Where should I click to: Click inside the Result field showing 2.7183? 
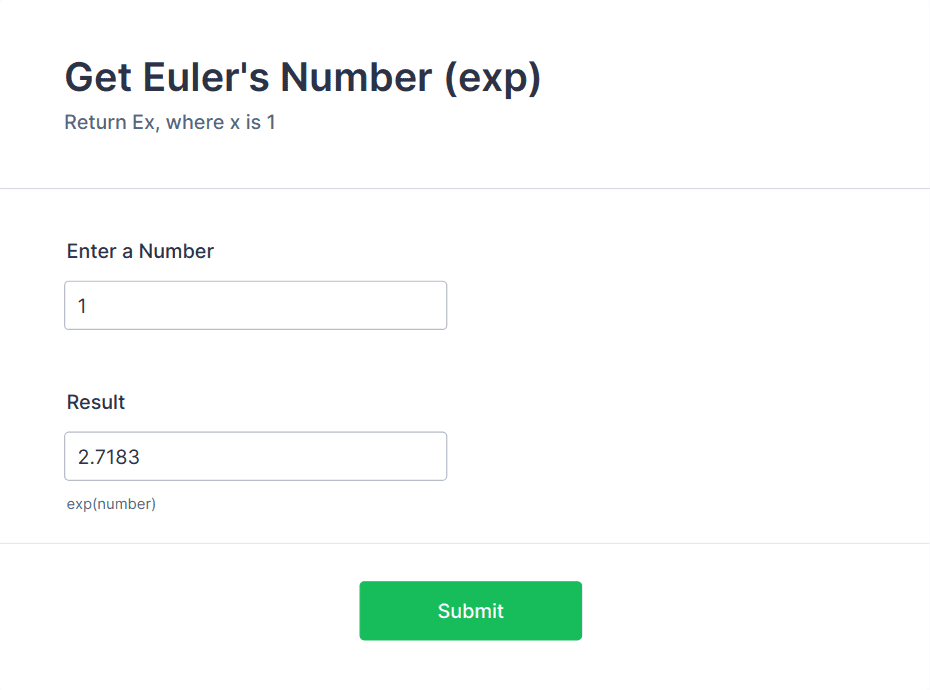tap(255, 455)
